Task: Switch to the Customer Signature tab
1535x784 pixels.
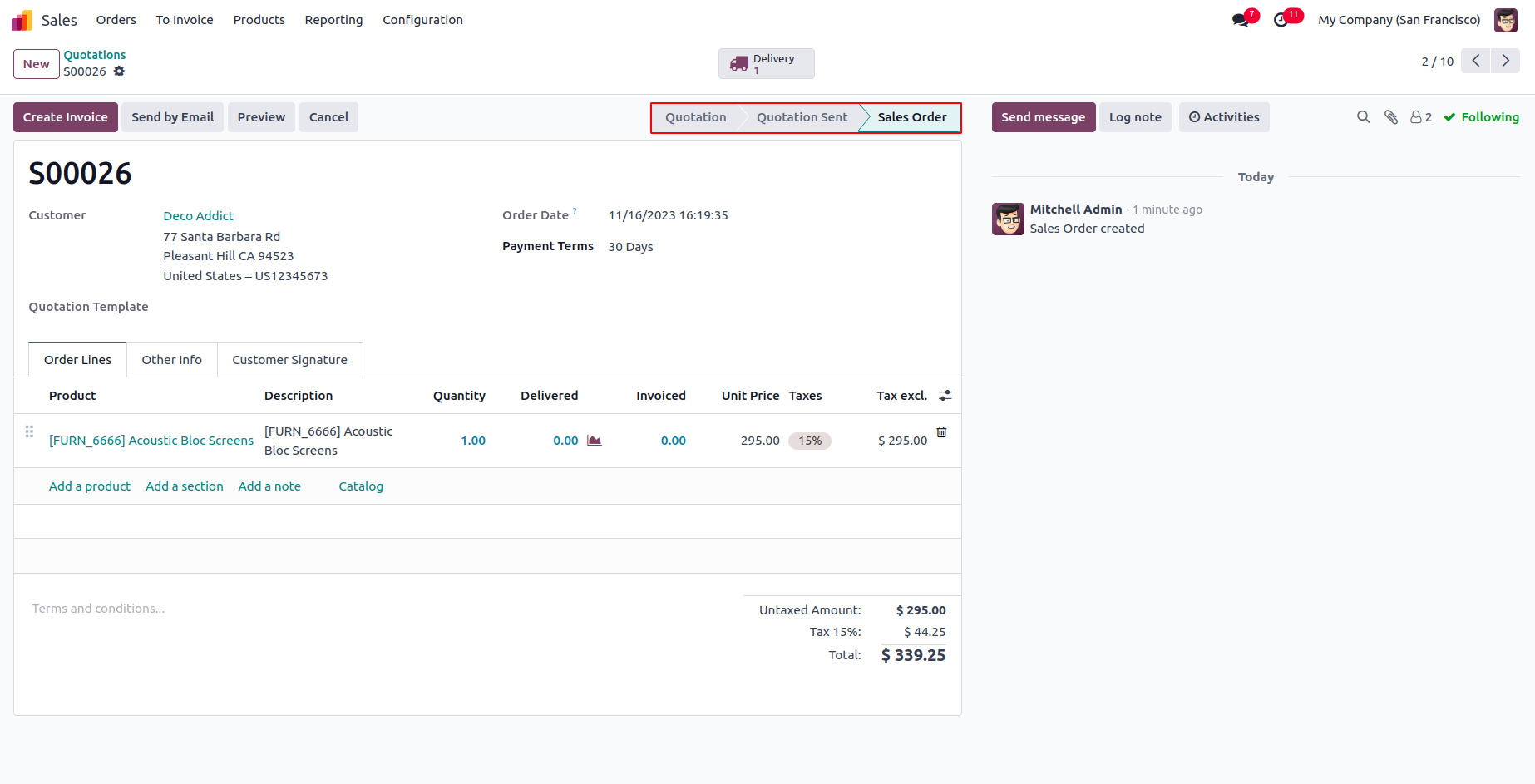Action: [289, 360]
